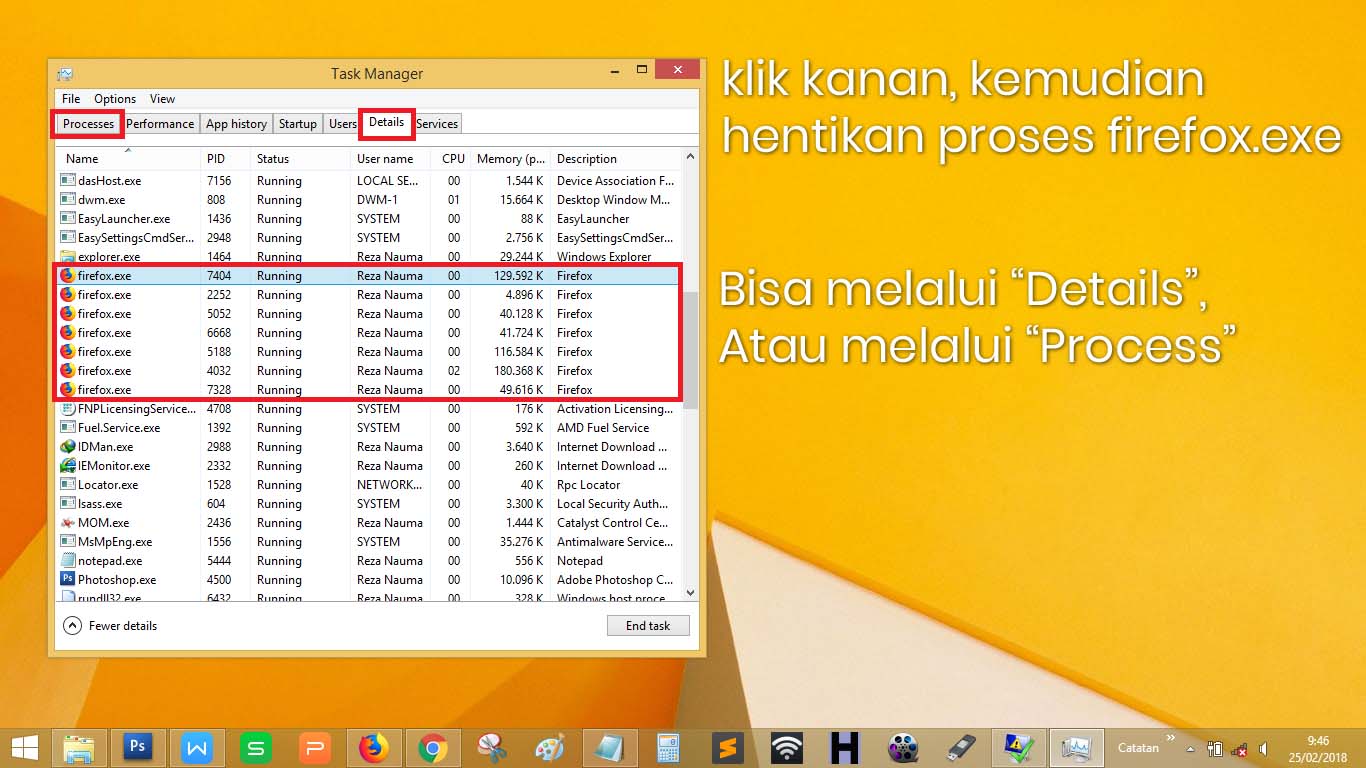Click PID 7328 in the list
The width and height of the screenshot is (1366, 768).
tap(218, 389)
